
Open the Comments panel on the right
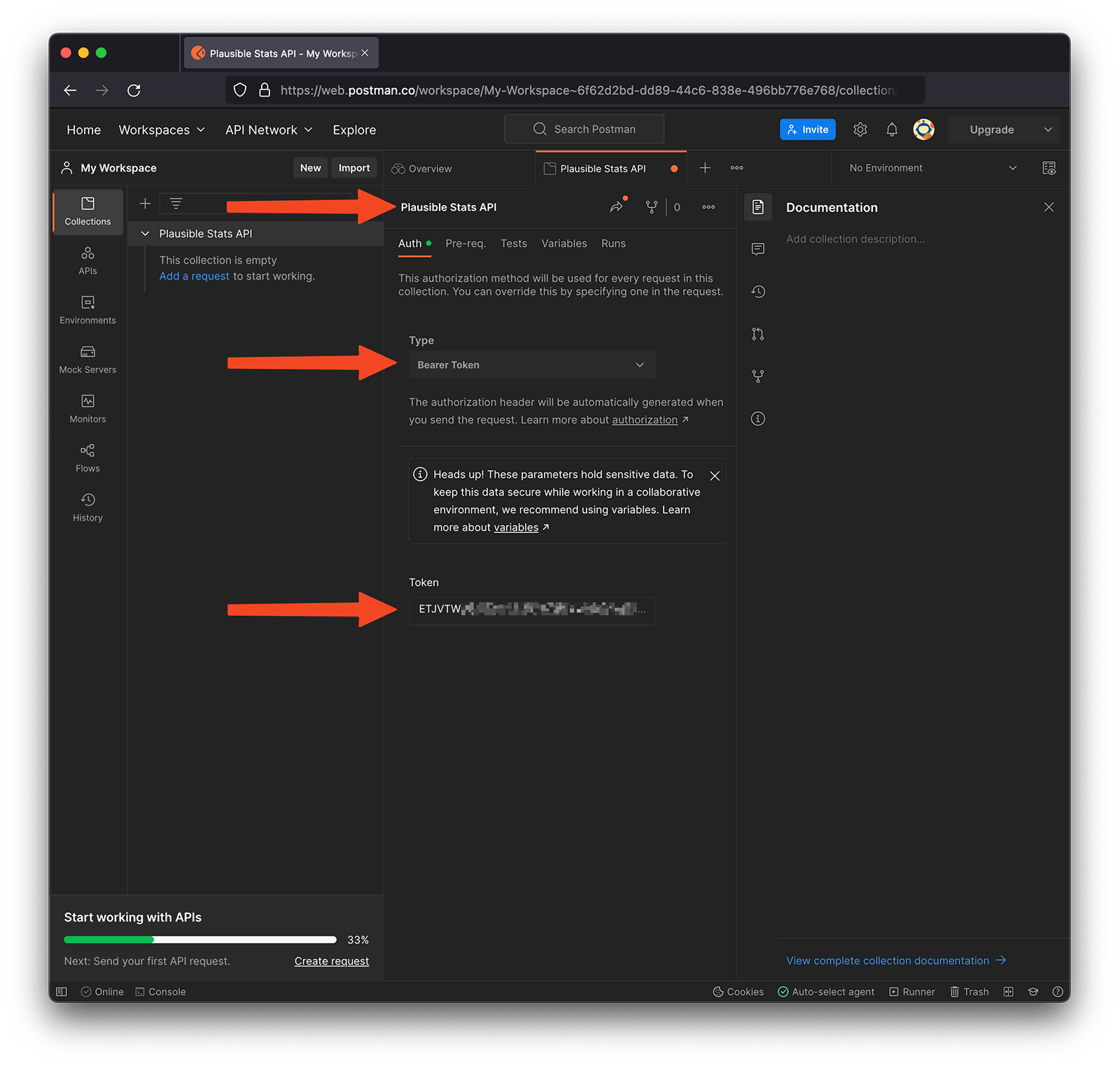757,249
